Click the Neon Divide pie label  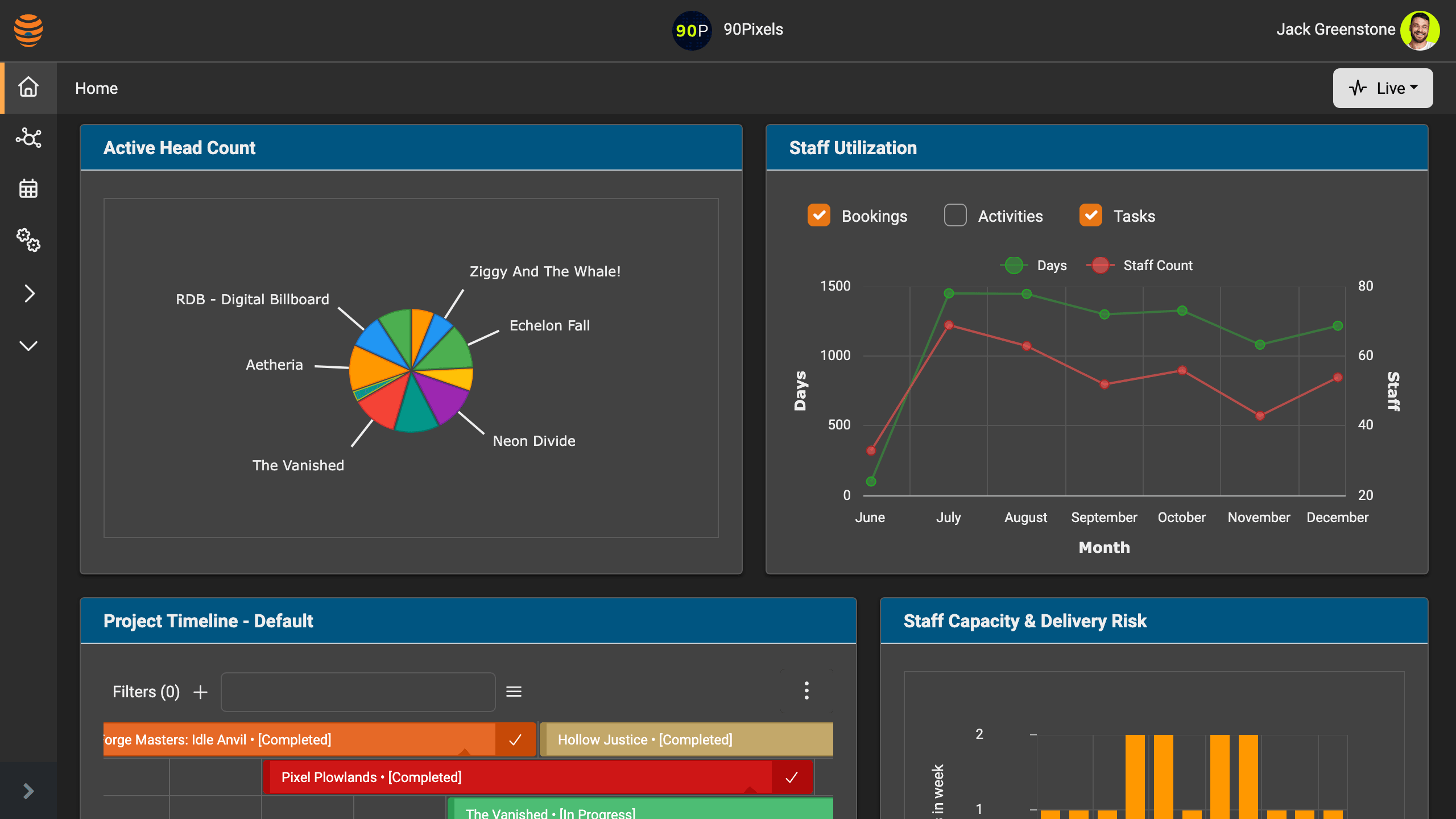[534, 441]
